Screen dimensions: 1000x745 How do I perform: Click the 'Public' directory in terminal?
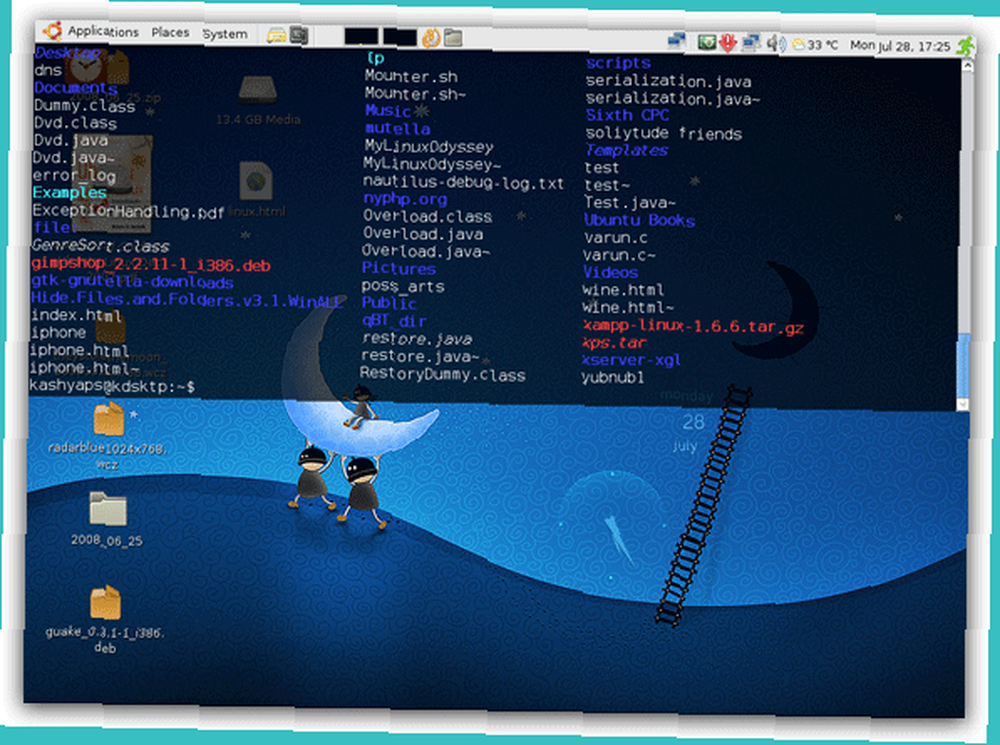pyautogui.click(x=389, y=303)
